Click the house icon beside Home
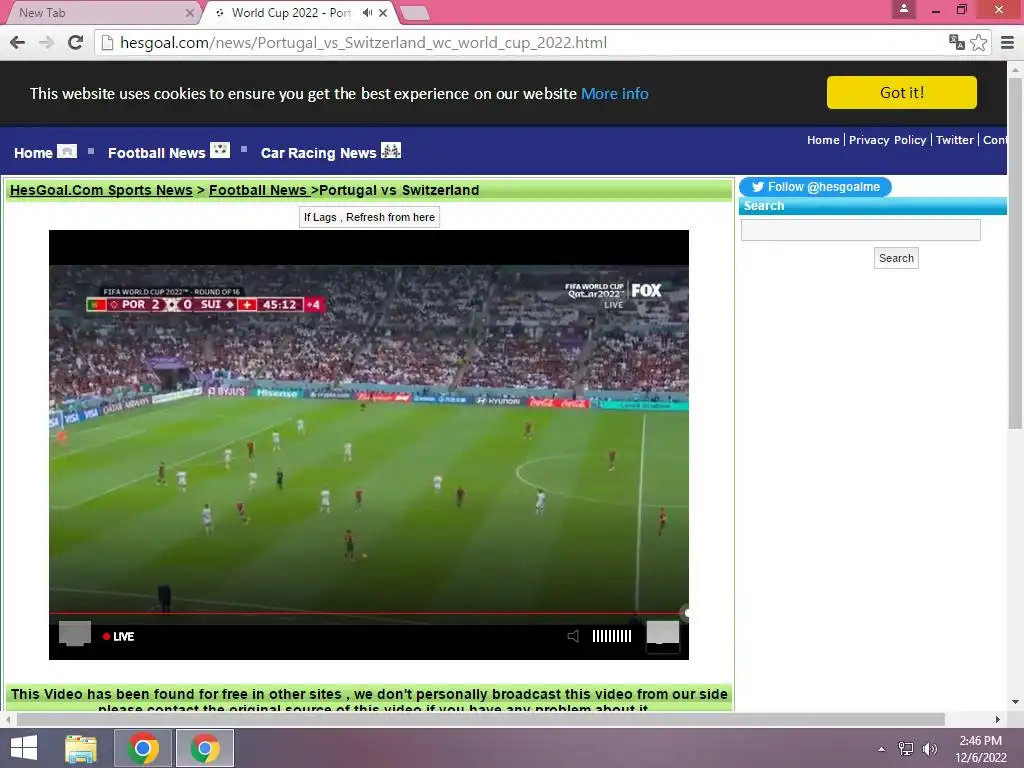Image resolution: width=1024 pixels, height=768 pixels. pos(67,151)
